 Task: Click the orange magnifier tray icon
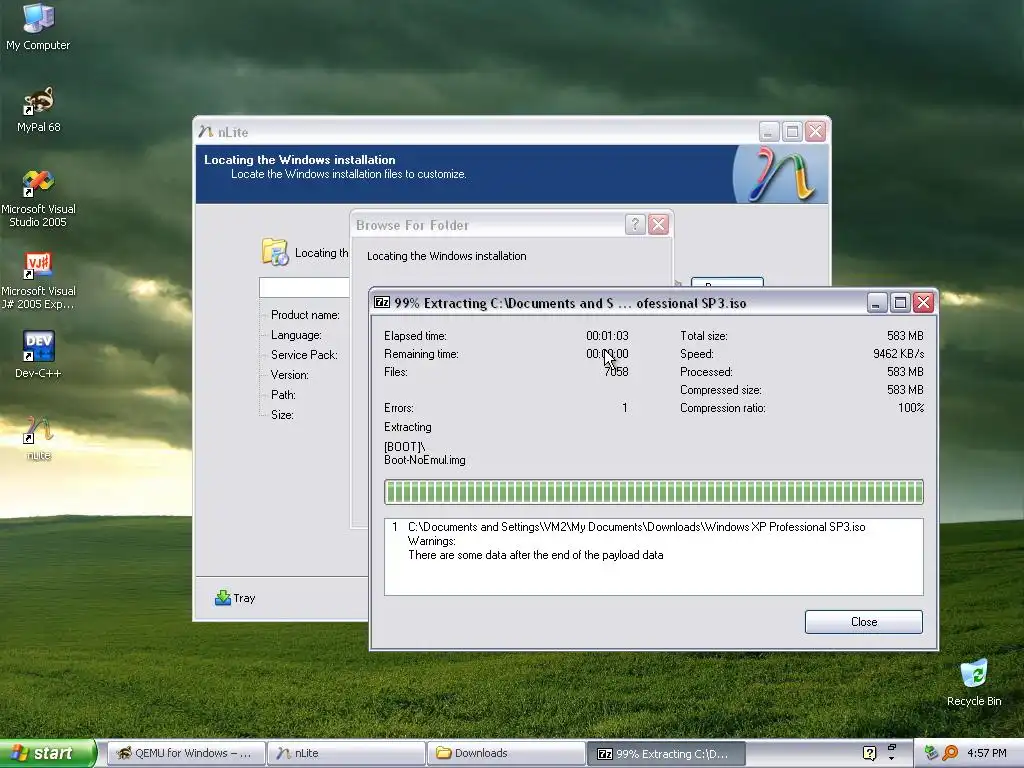950,753
